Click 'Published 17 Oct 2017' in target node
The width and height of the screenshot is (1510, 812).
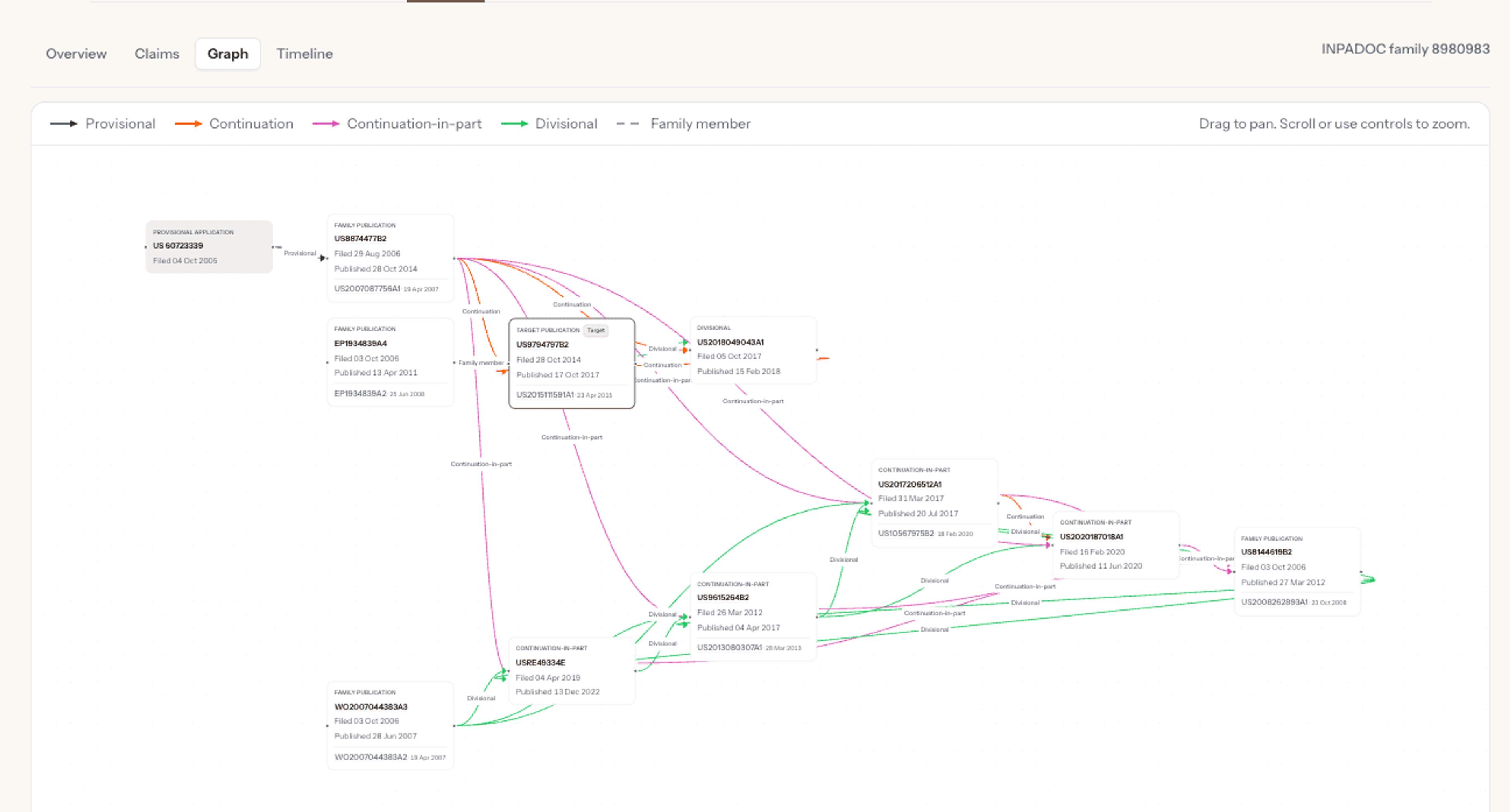click(558, 375)
